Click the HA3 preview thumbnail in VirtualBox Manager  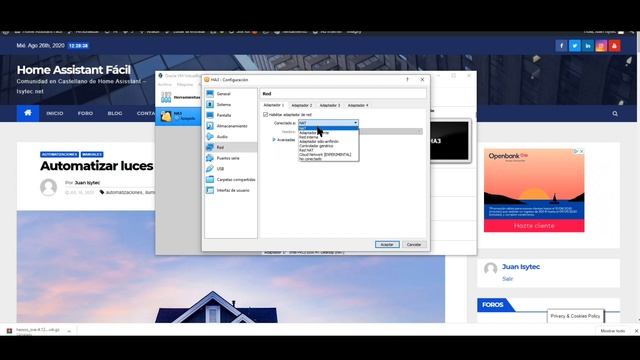(450, 141)
